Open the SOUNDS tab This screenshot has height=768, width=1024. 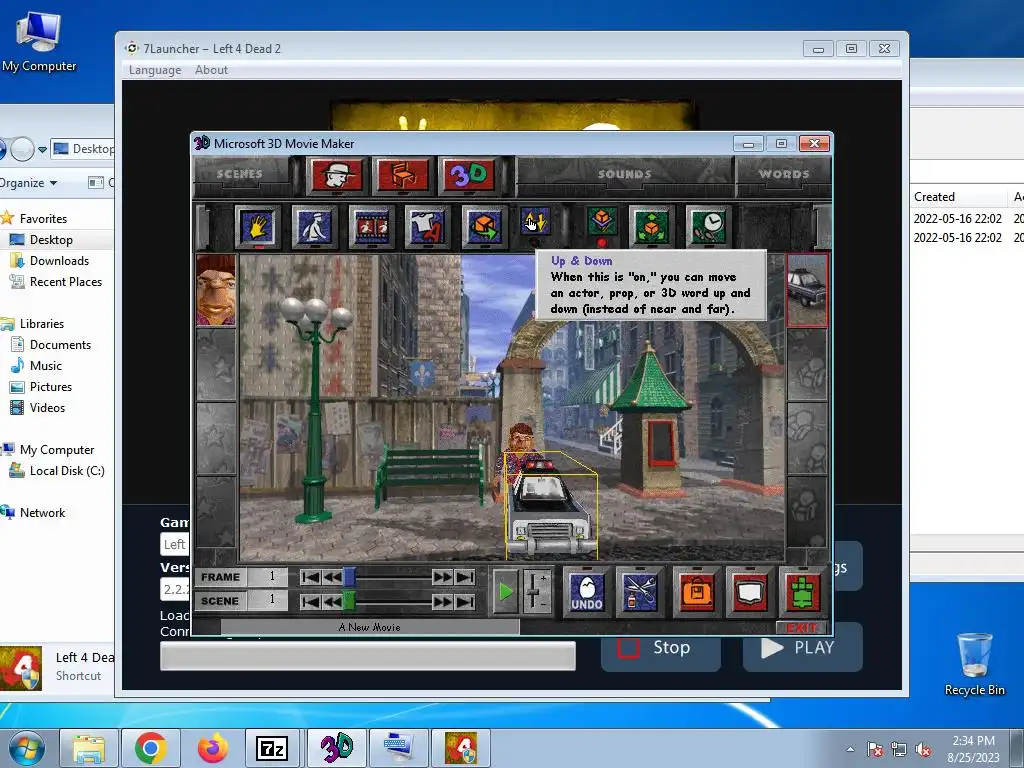click(625, 174)
